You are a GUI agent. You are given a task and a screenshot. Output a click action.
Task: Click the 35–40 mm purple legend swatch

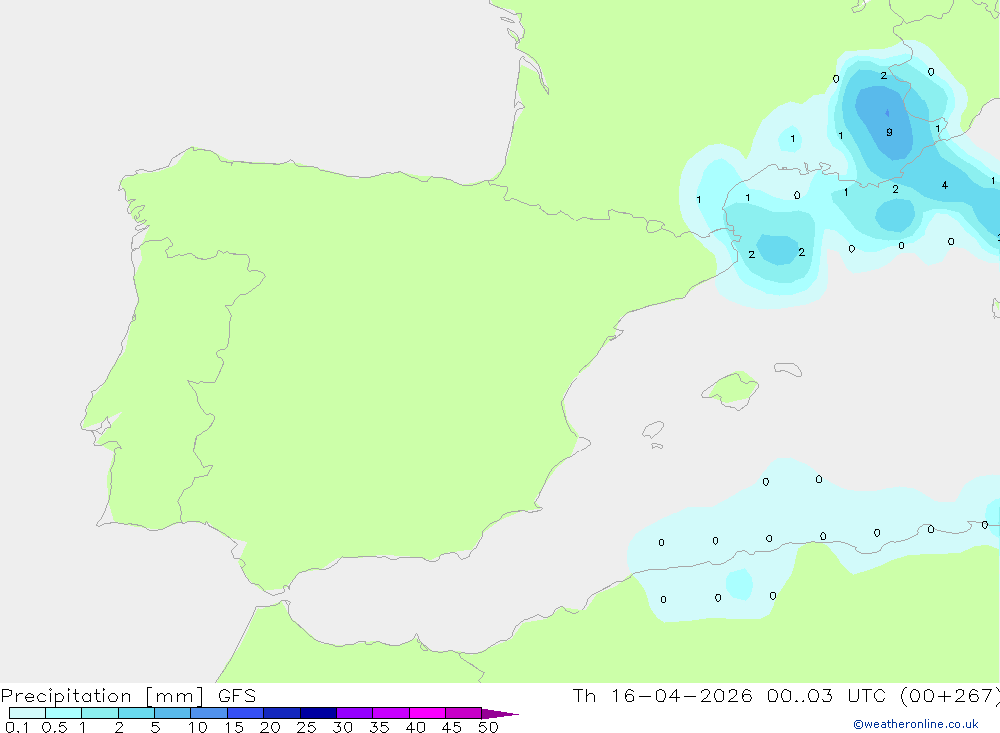[x=390, y=713]
